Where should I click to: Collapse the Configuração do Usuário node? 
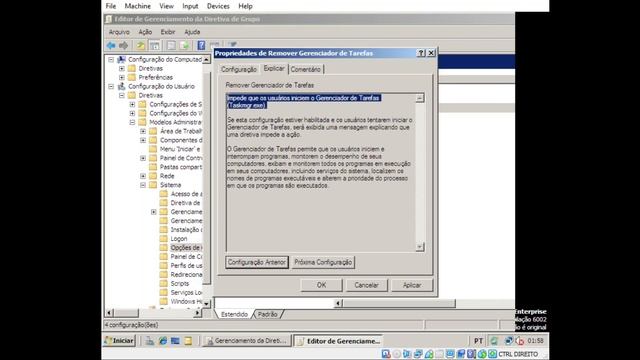coord(111,87)
